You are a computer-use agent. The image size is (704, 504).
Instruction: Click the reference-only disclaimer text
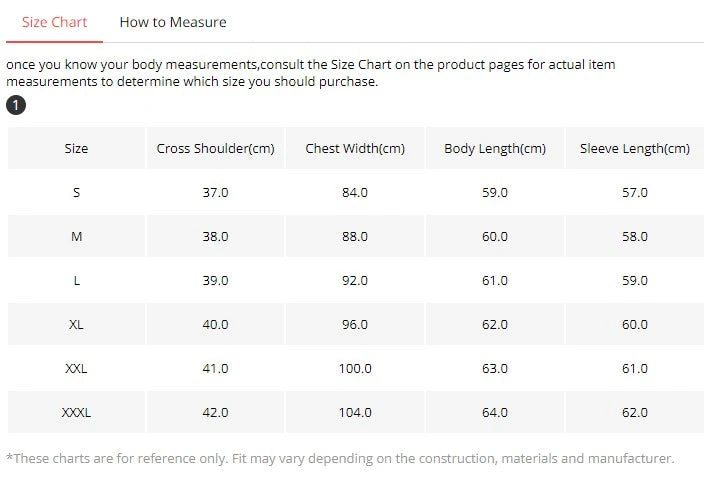tap(340, 458)
